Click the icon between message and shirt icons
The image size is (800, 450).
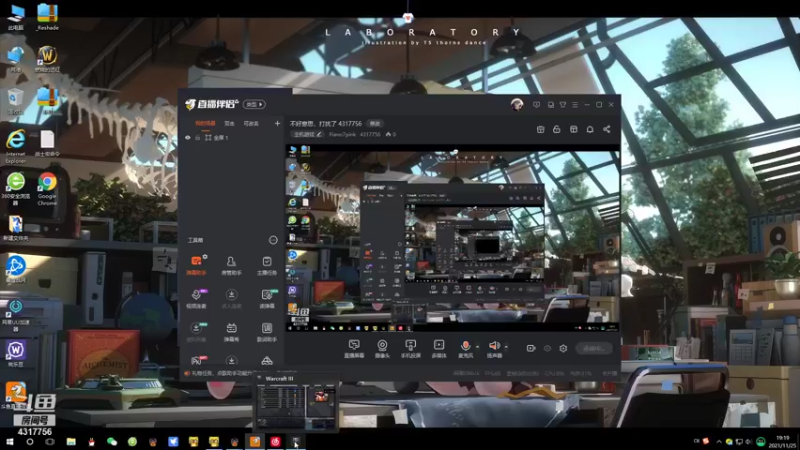pos(551,105)
